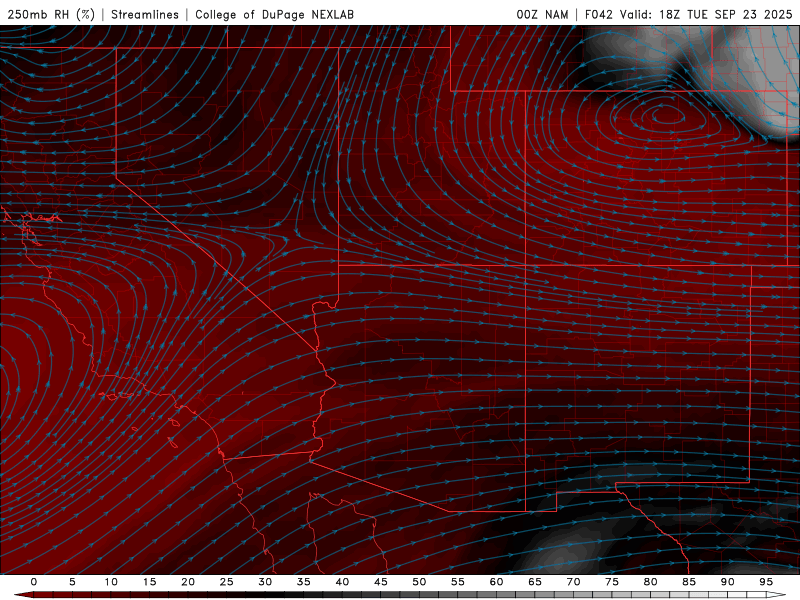Screen dimensions: 800x600
Task: Click the '50' value on color scale
Action: click(419, 582)
